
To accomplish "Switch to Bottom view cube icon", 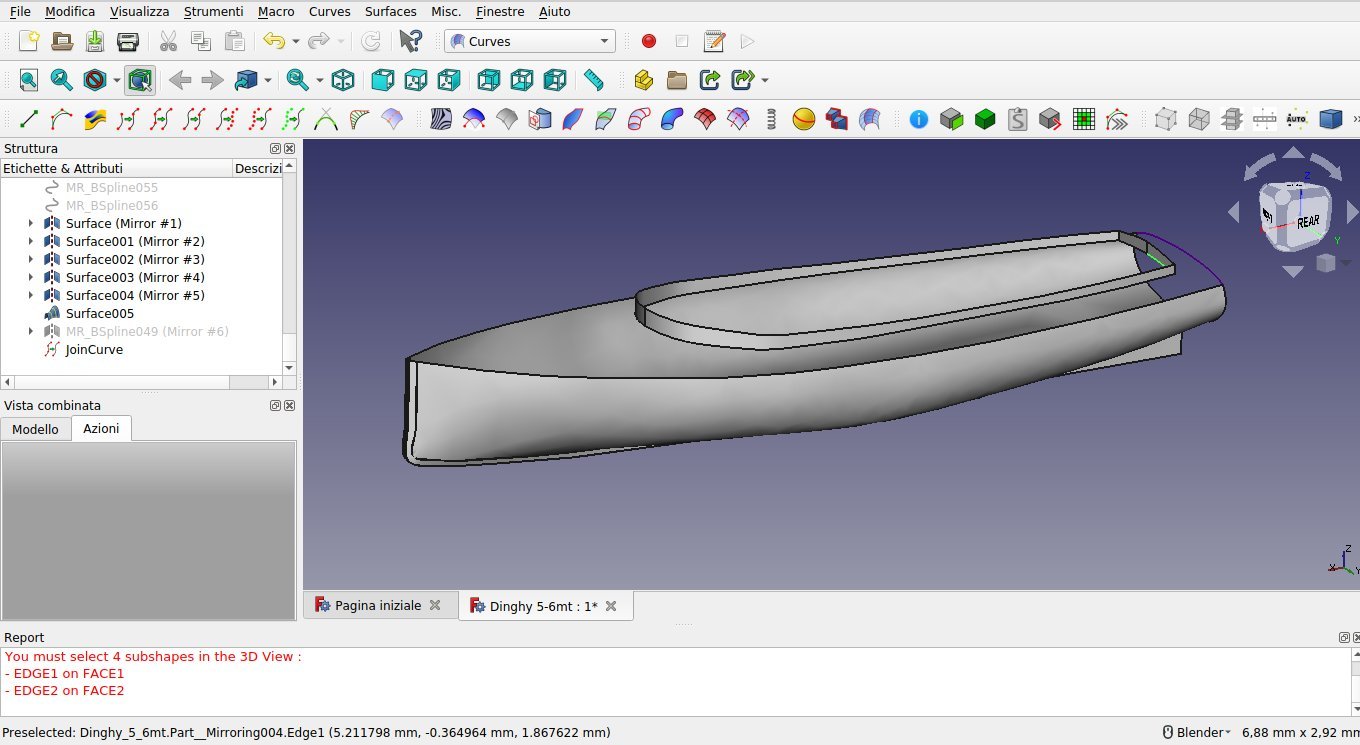I will (522, 80).
